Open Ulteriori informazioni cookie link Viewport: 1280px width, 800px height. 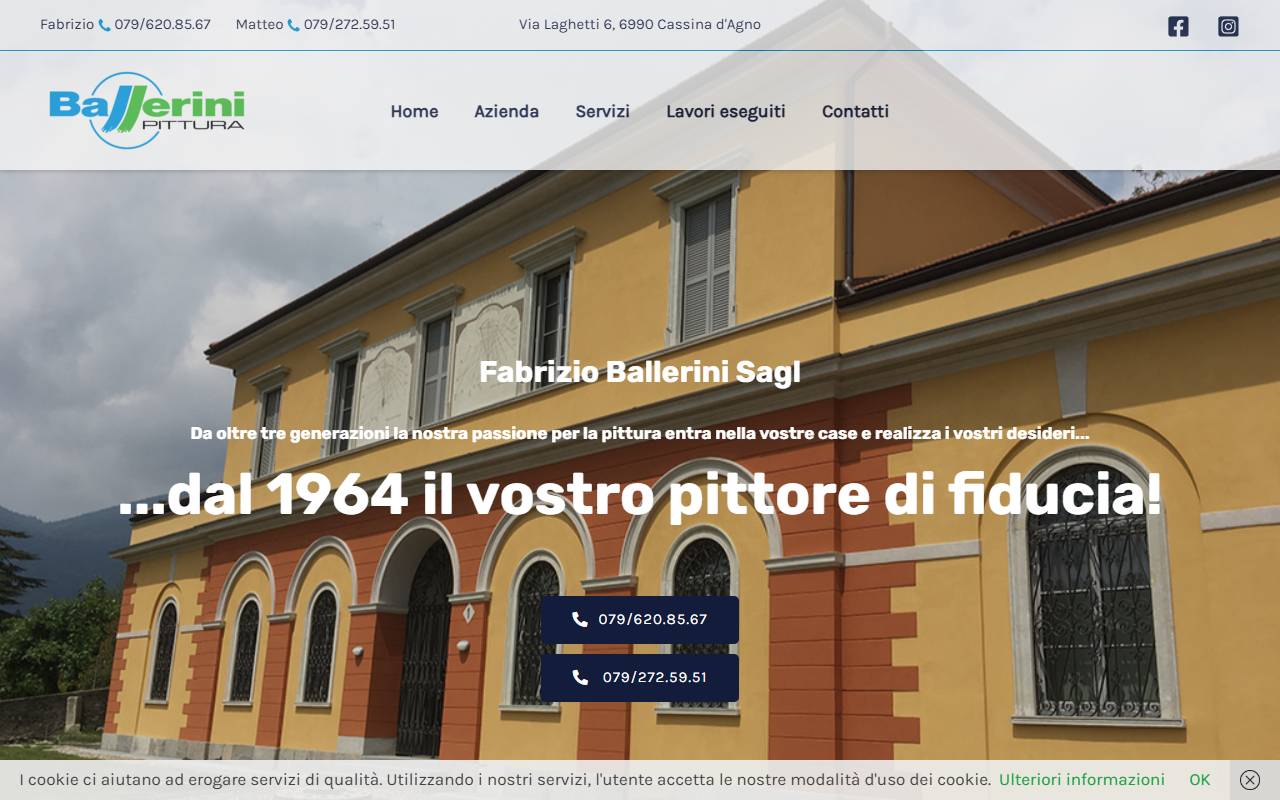pos(1082,779)
